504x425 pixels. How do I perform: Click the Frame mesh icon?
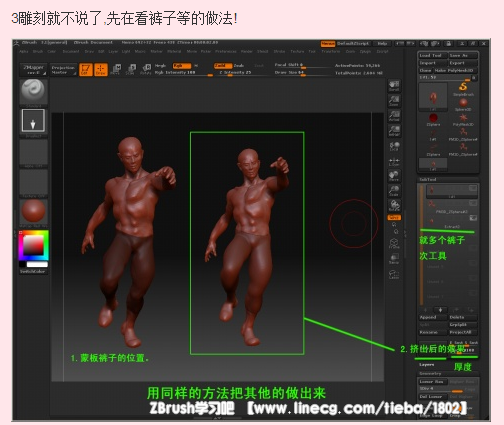(x=394, y=243)
